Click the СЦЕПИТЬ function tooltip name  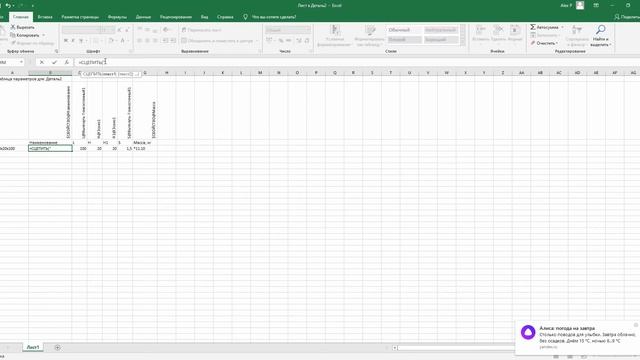(92, 74)
